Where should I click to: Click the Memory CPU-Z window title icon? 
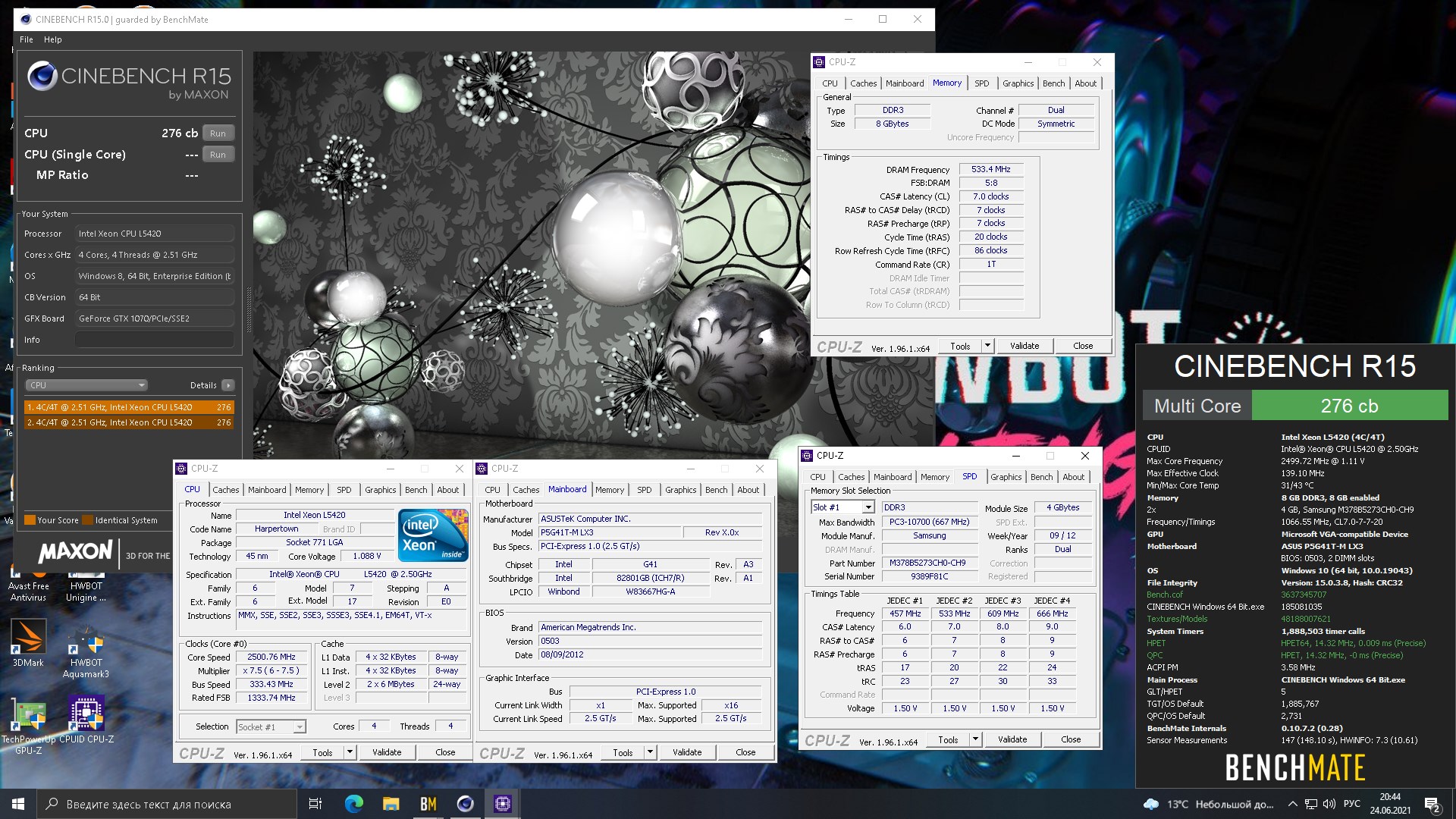[x=819, y=62]
